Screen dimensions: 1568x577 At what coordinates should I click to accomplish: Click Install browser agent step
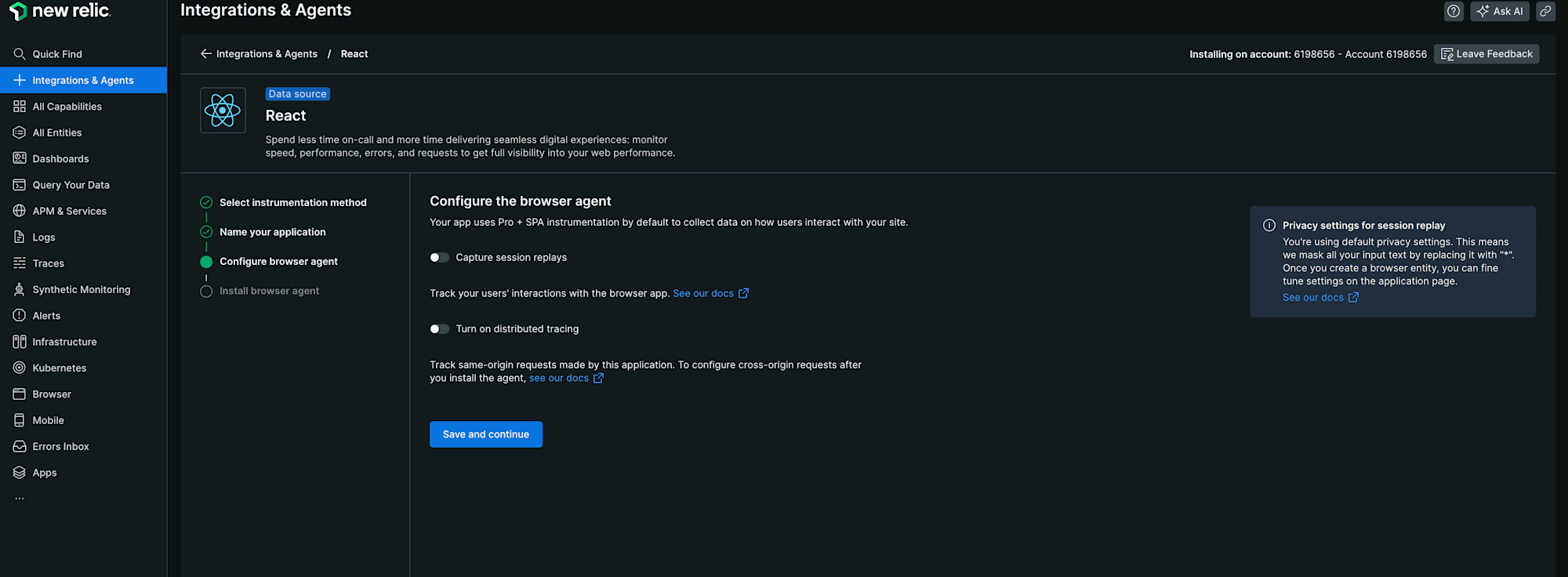[269, 291]
